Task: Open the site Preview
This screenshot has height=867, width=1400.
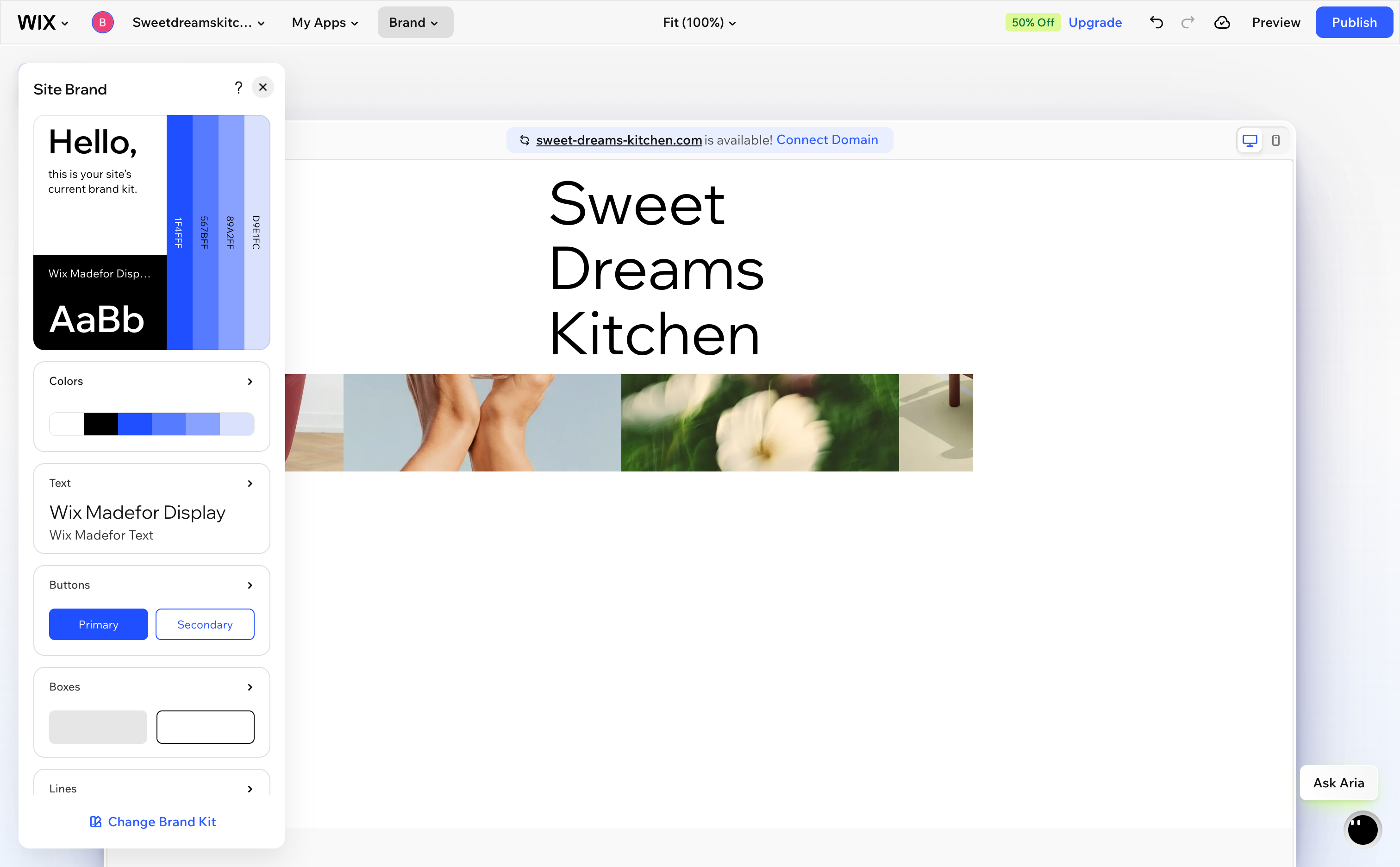Action: coord(1275,22)
